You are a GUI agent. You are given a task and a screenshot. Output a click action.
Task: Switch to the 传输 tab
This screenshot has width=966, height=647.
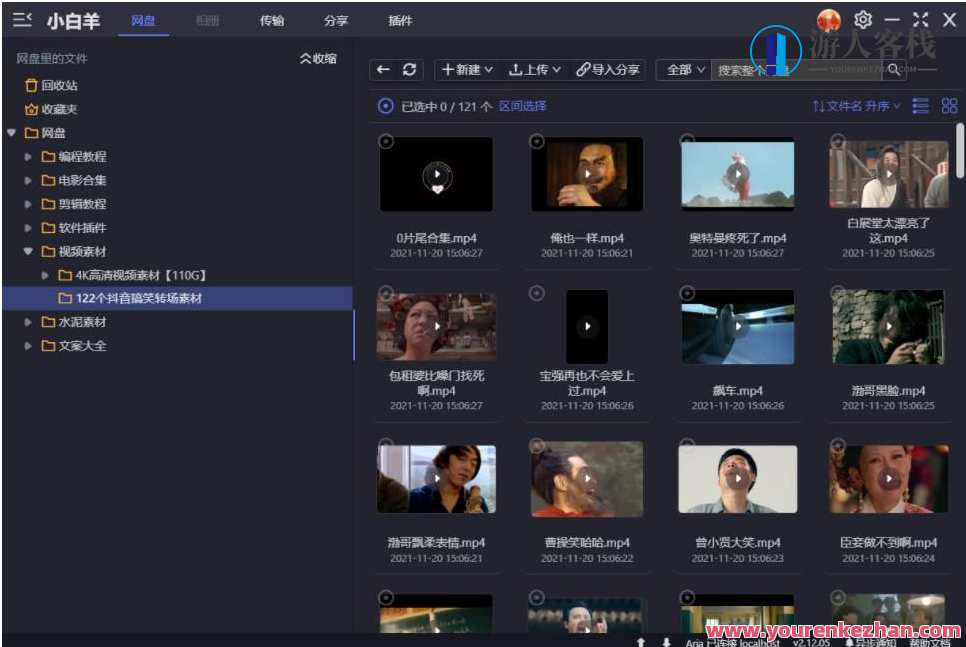[x=272, y=19]
